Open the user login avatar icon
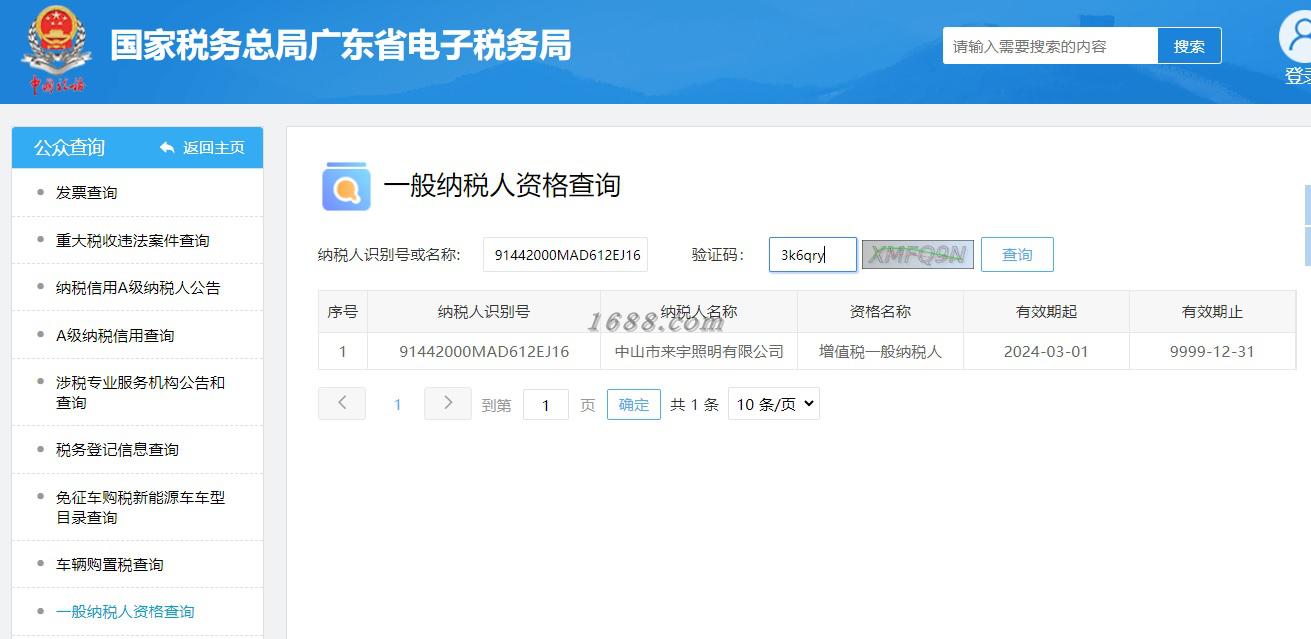Screen dimensions: 1311x639 click(x=1297, y=37)
